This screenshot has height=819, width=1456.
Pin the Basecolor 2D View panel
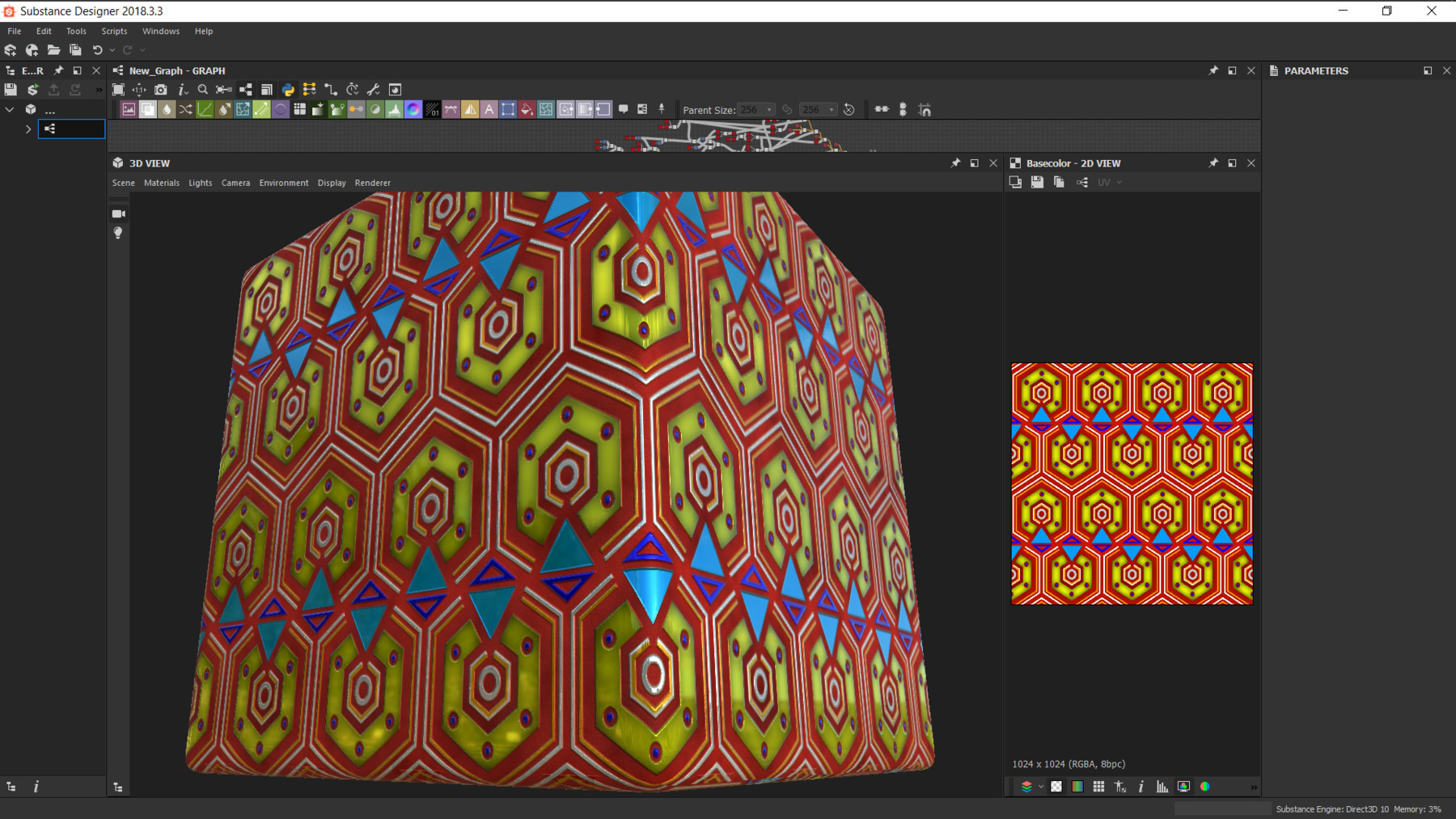(1213, 163)
